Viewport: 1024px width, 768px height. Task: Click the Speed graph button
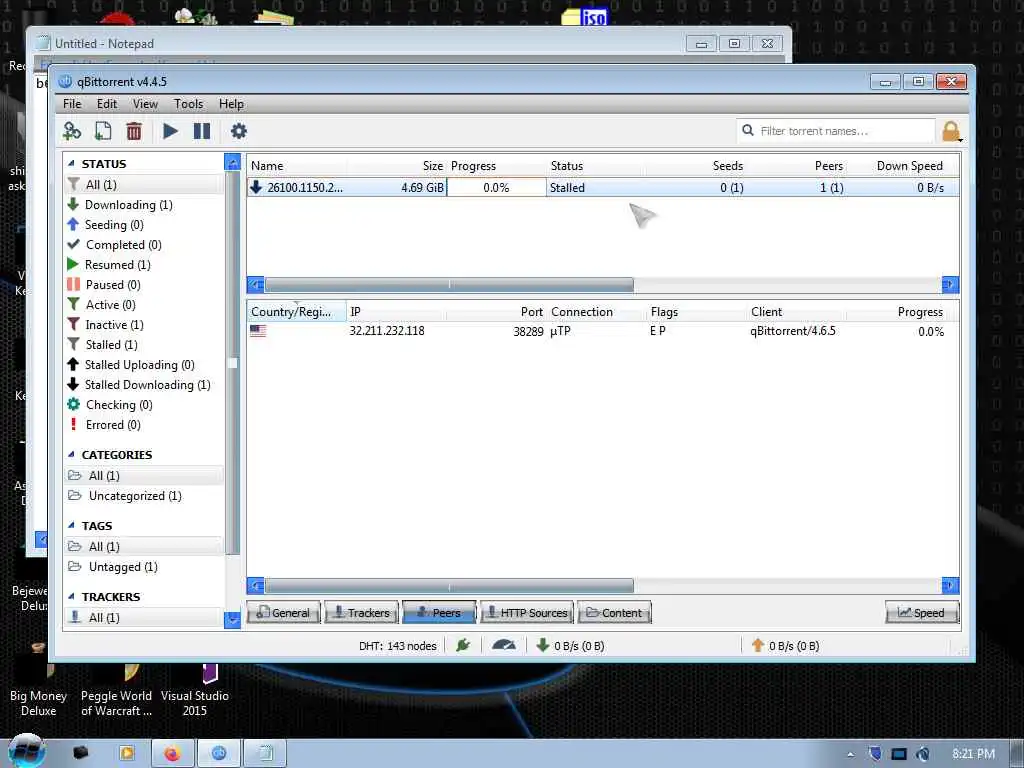click(921, 613)
